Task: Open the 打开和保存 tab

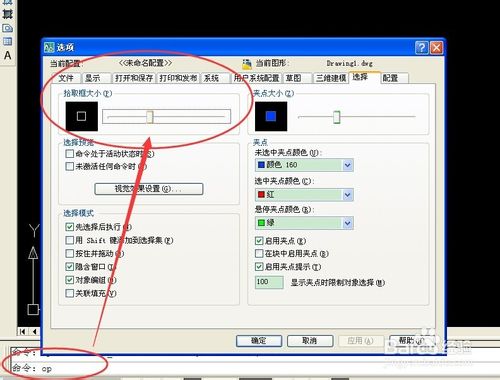Action: tap(134, 78)
